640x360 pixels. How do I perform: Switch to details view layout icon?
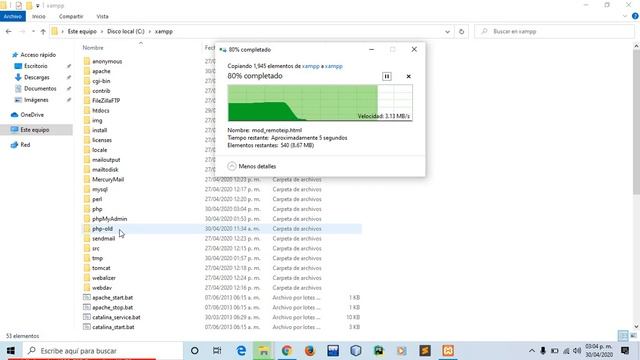click(623, 336)
